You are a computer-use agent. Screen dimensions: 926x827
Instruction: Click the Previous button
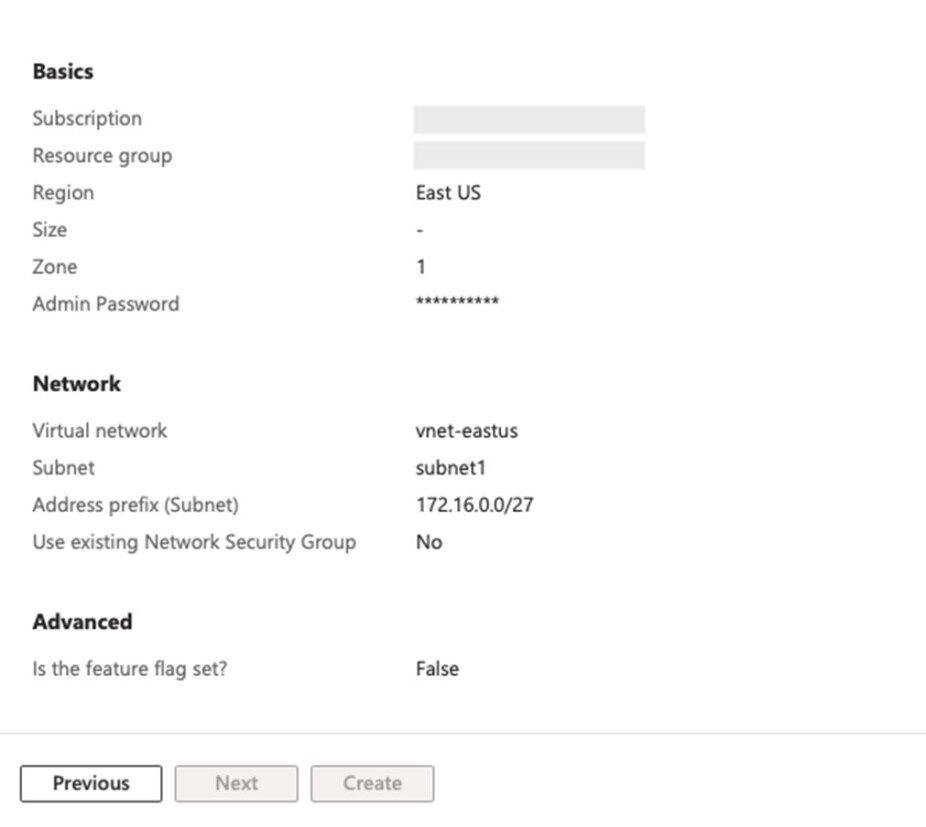pyautogui.click(x=91, y=783)
